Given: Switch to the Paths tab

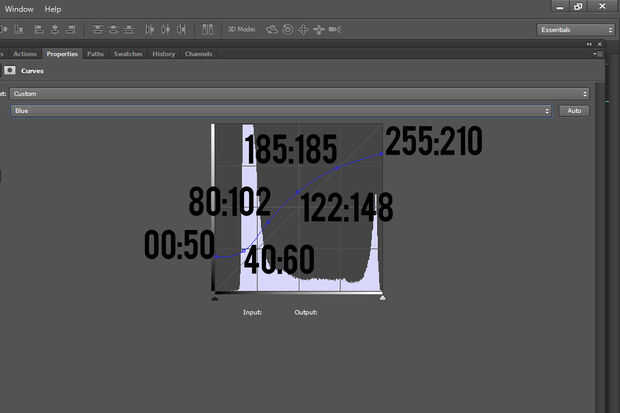Looking at the screenshot, I should (95, 54).
